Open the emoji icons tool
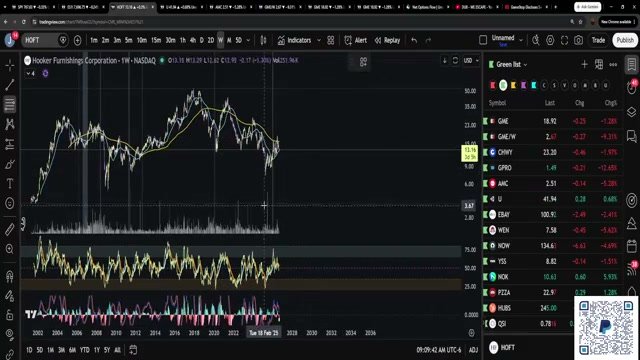 10,203
